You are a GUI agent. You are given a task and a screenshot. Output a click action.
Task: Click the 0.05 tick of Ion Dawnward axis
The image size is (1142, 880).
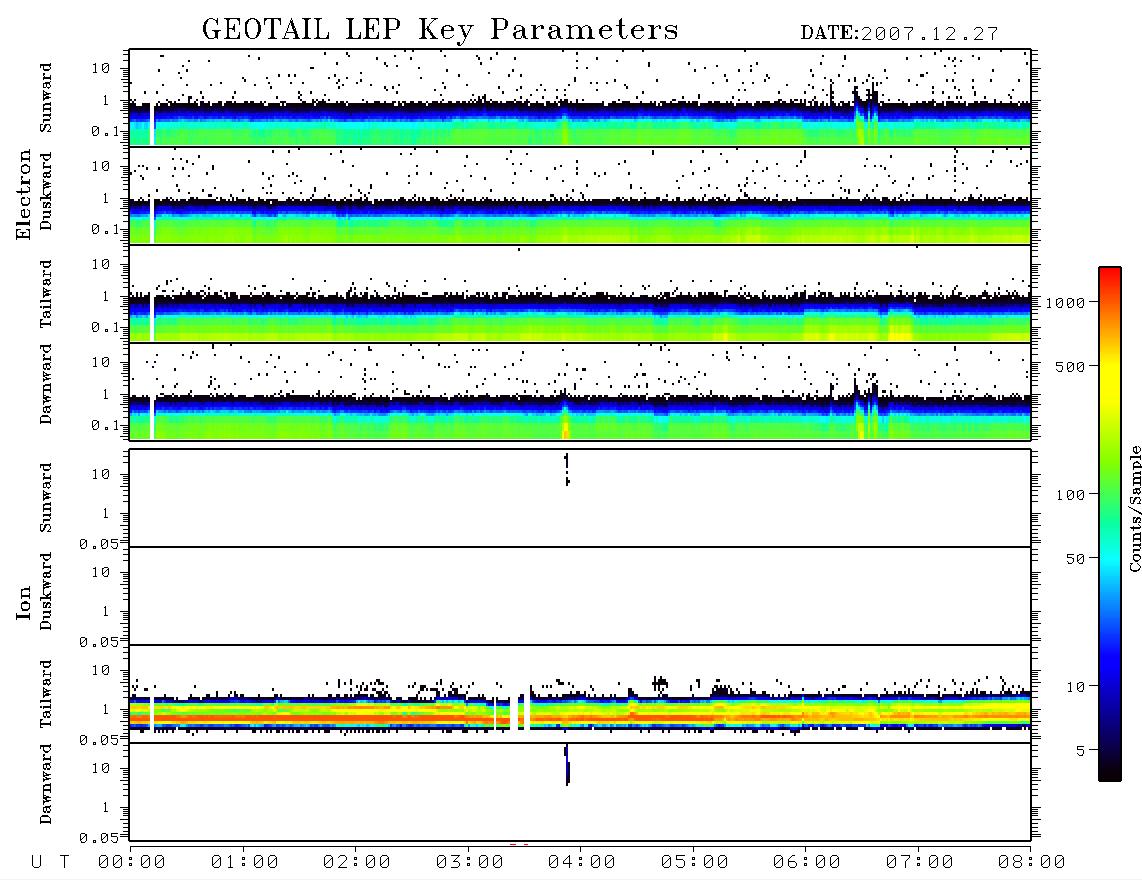98,838
